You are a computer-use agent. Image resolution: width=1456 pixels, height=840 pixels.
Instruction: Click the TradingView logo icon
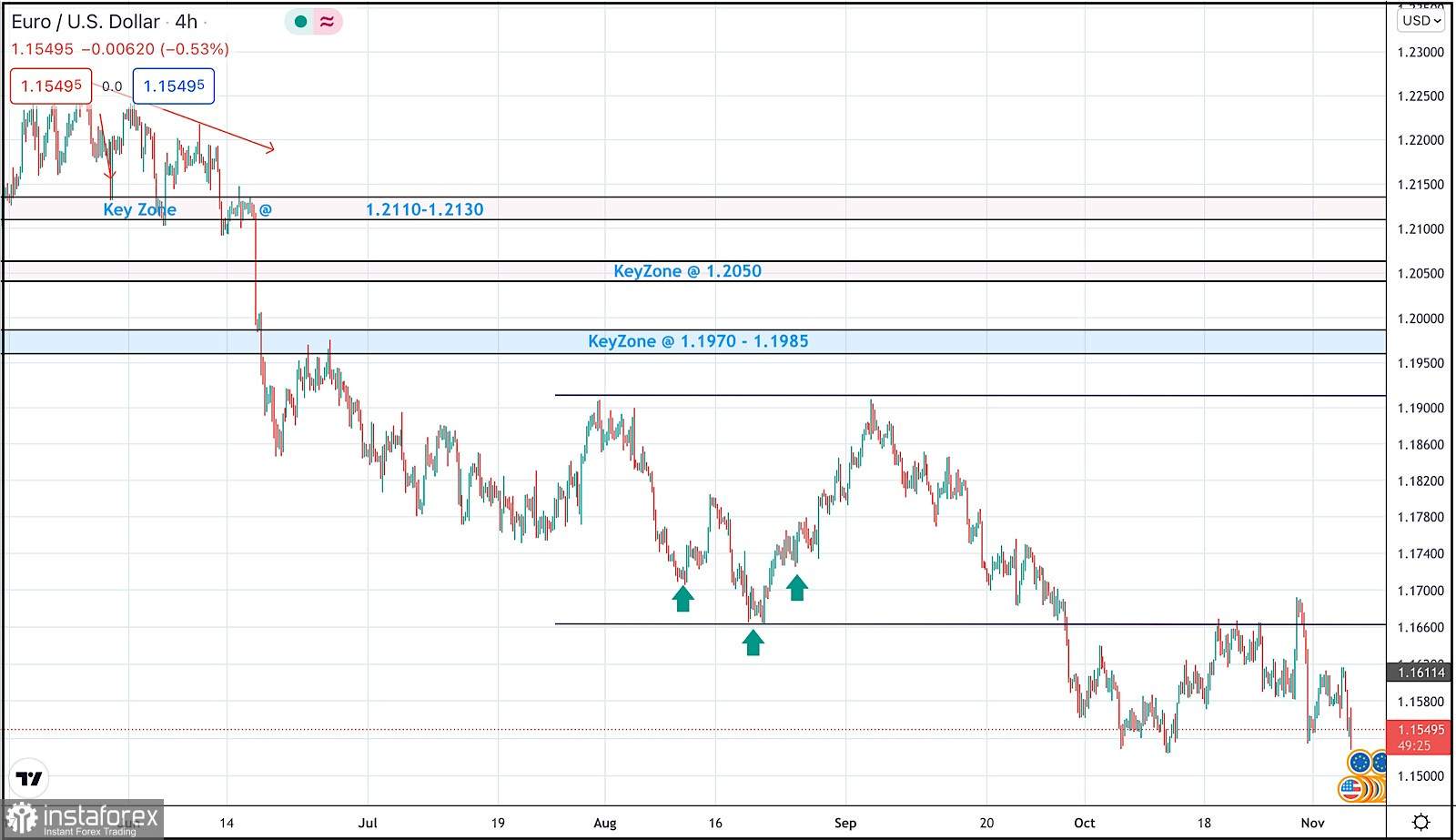click(x=29, y=778)
